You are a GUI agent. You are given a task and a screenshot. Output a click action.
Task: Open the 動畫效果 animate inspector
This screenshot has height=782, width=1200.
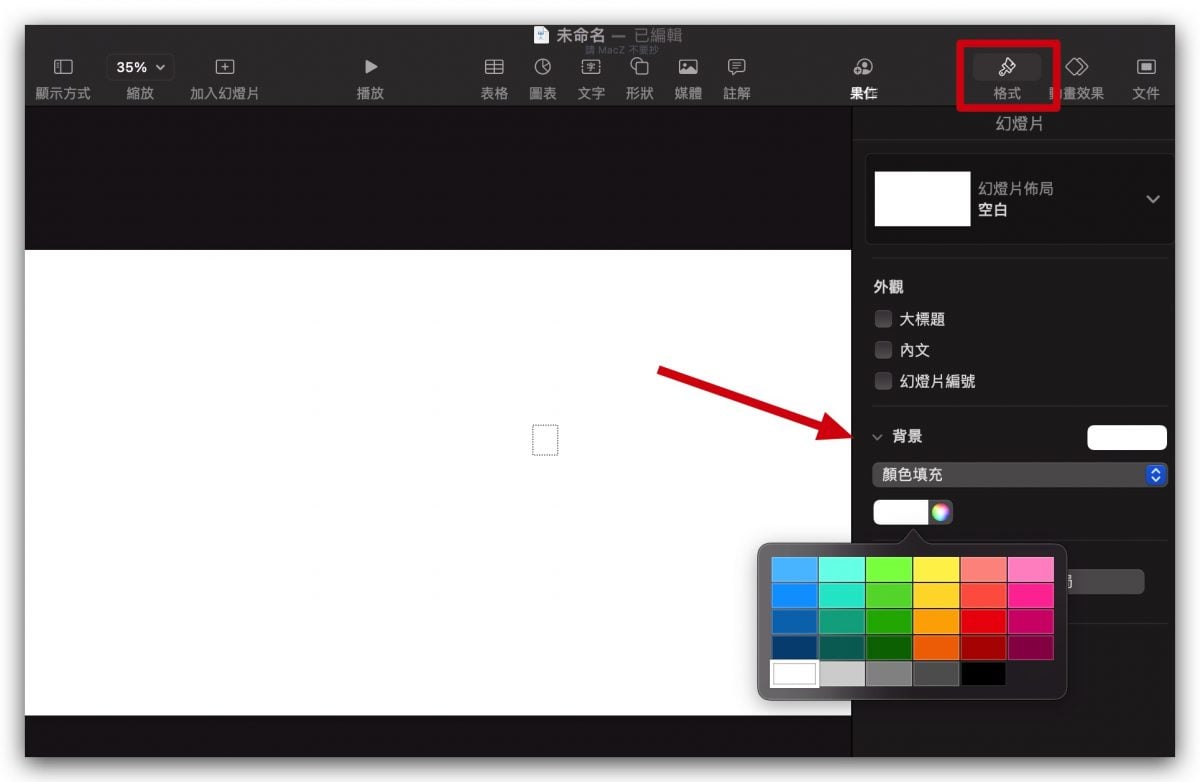point(1076,67)
